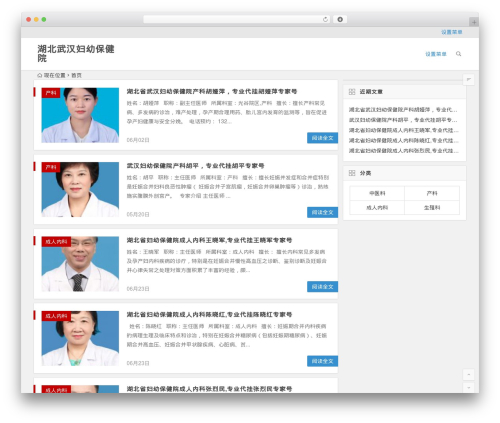
Task: Click the browser reload icon
Action: tap(325, 19)
